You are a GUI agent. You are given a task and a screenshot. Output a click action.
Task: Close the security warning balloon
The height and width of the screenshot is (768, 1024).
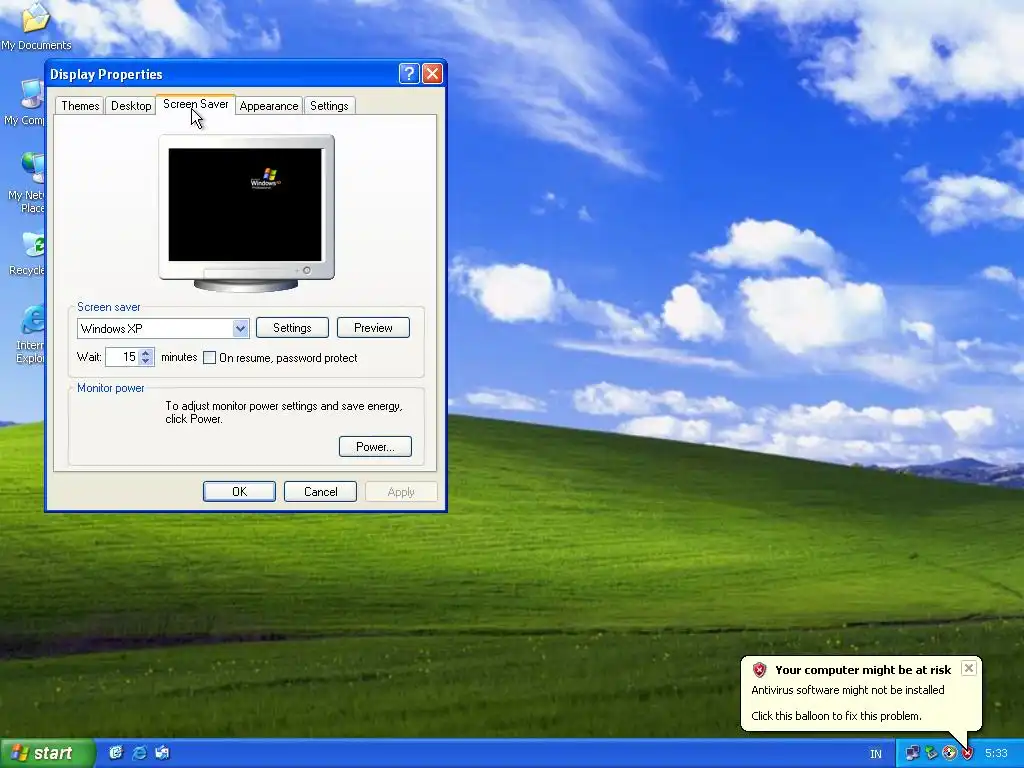969,668
